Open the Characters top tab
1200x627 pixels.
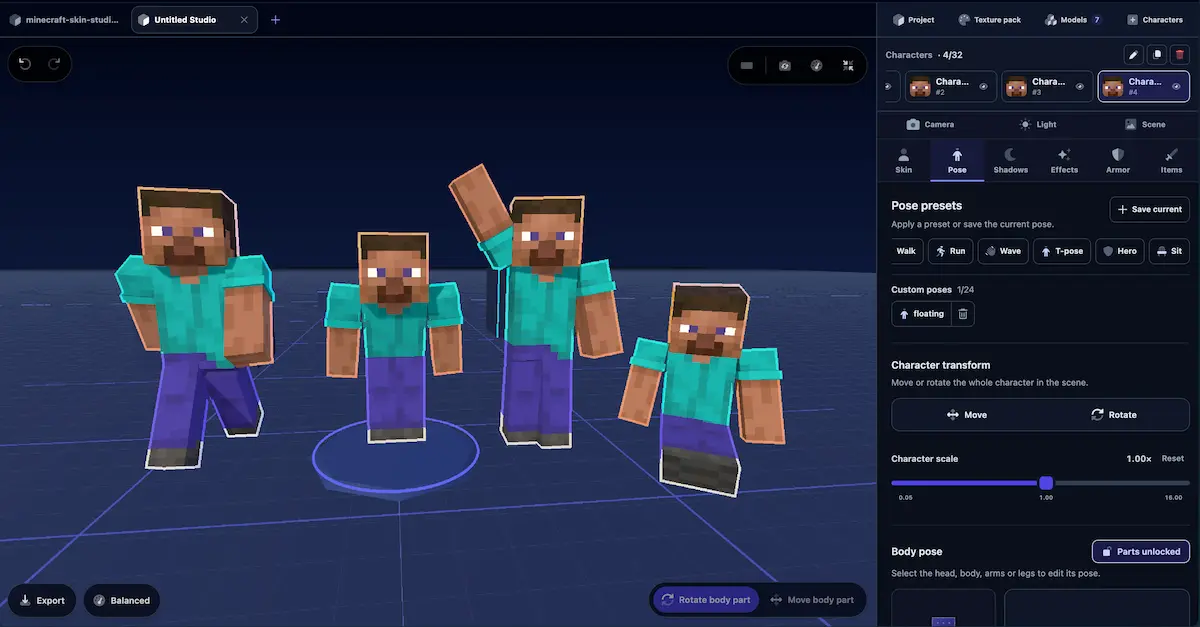tap(1154, 20)
